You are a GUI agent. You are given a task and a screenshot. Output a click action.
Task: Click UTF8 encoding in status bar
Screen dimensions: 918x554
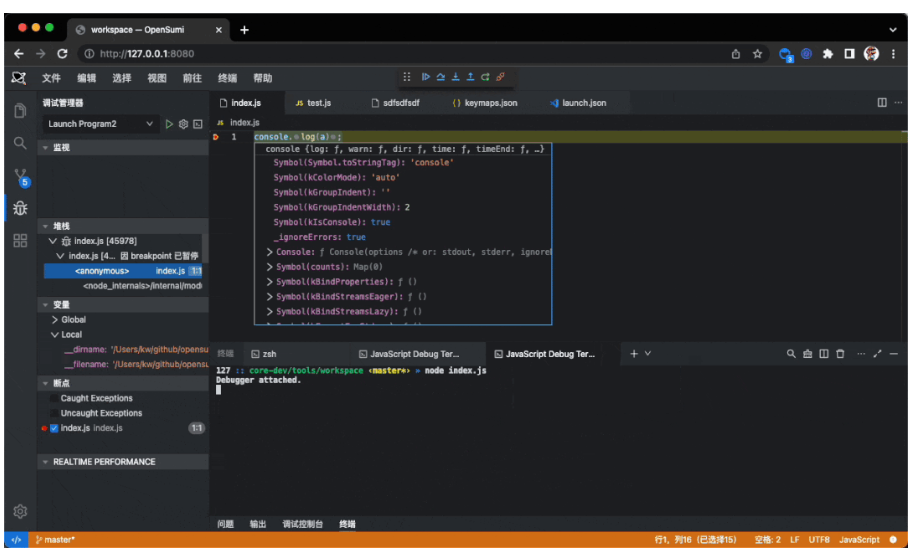click(x=819, y=539)
